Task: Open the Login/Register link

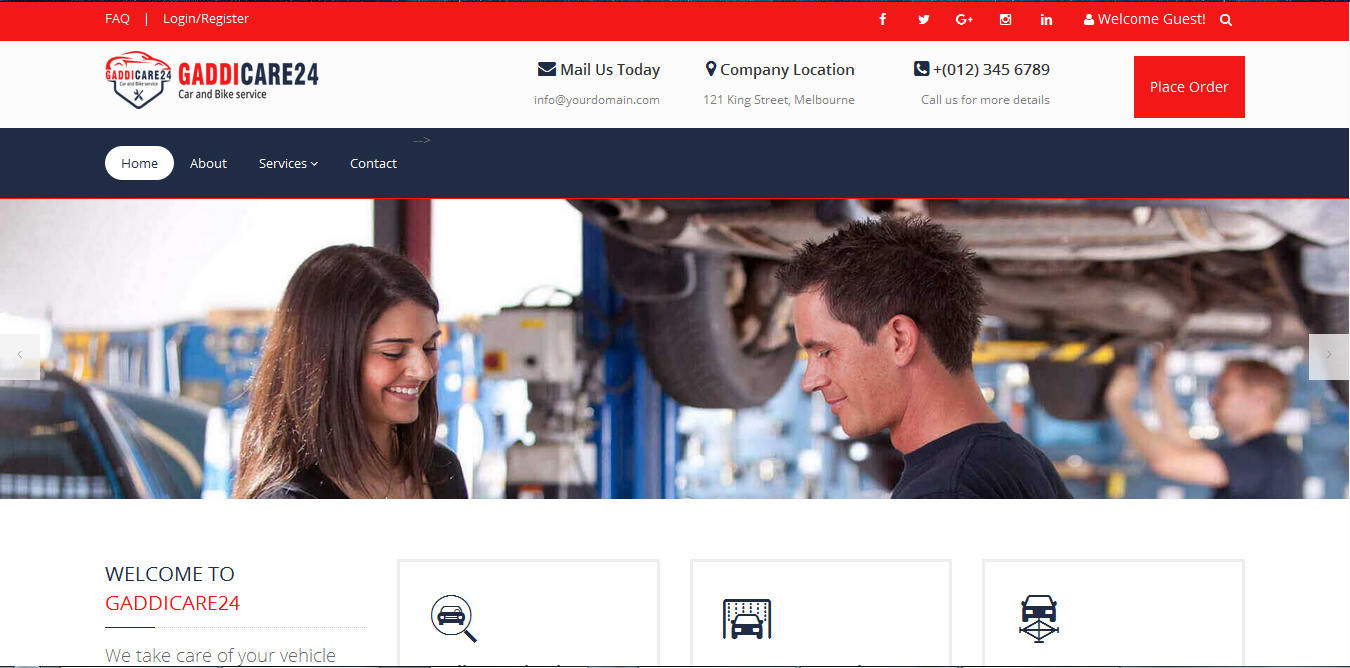Action: click(x=206, y=18)
